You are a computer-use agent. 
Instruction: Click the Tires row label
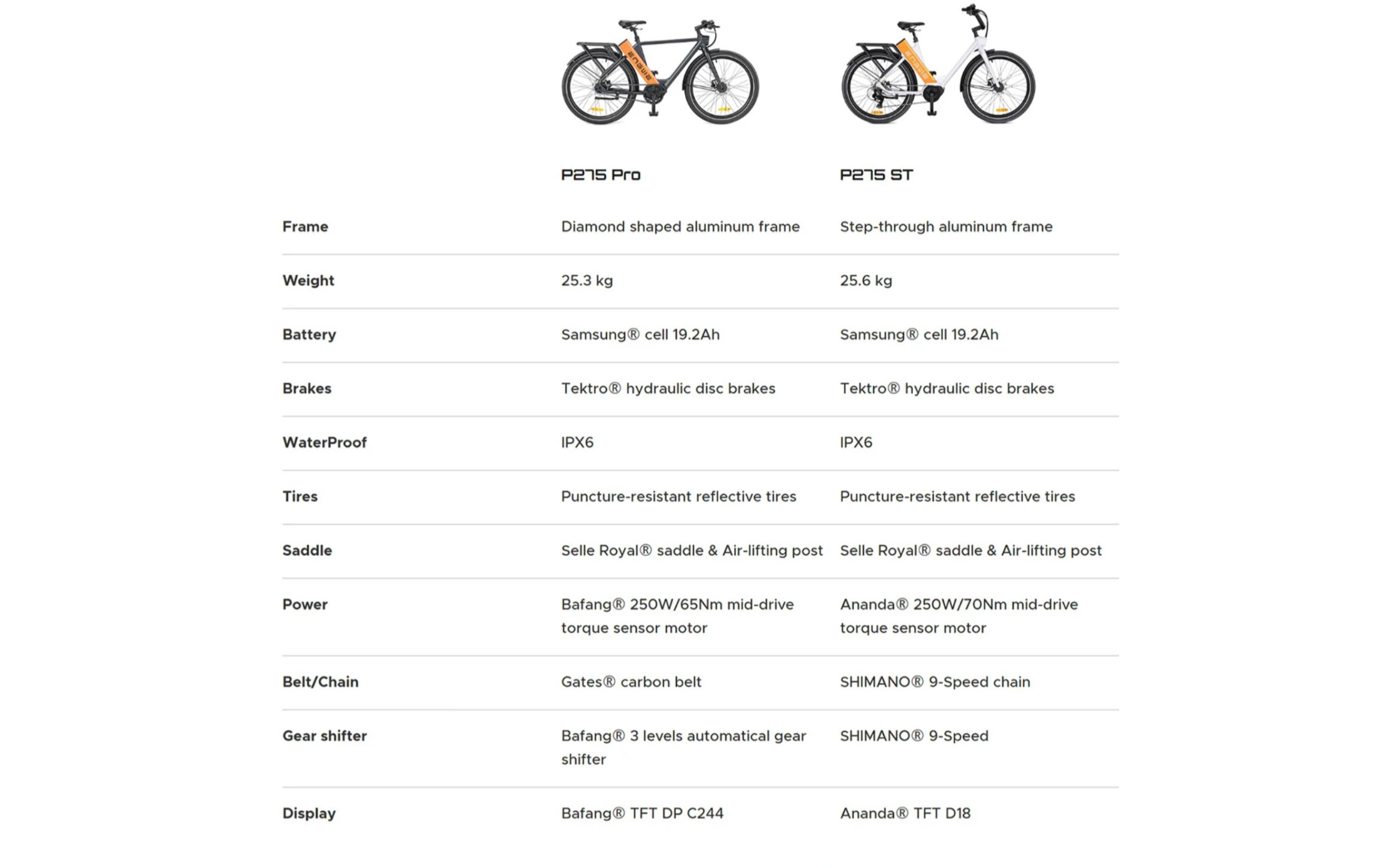coord(300,497)
